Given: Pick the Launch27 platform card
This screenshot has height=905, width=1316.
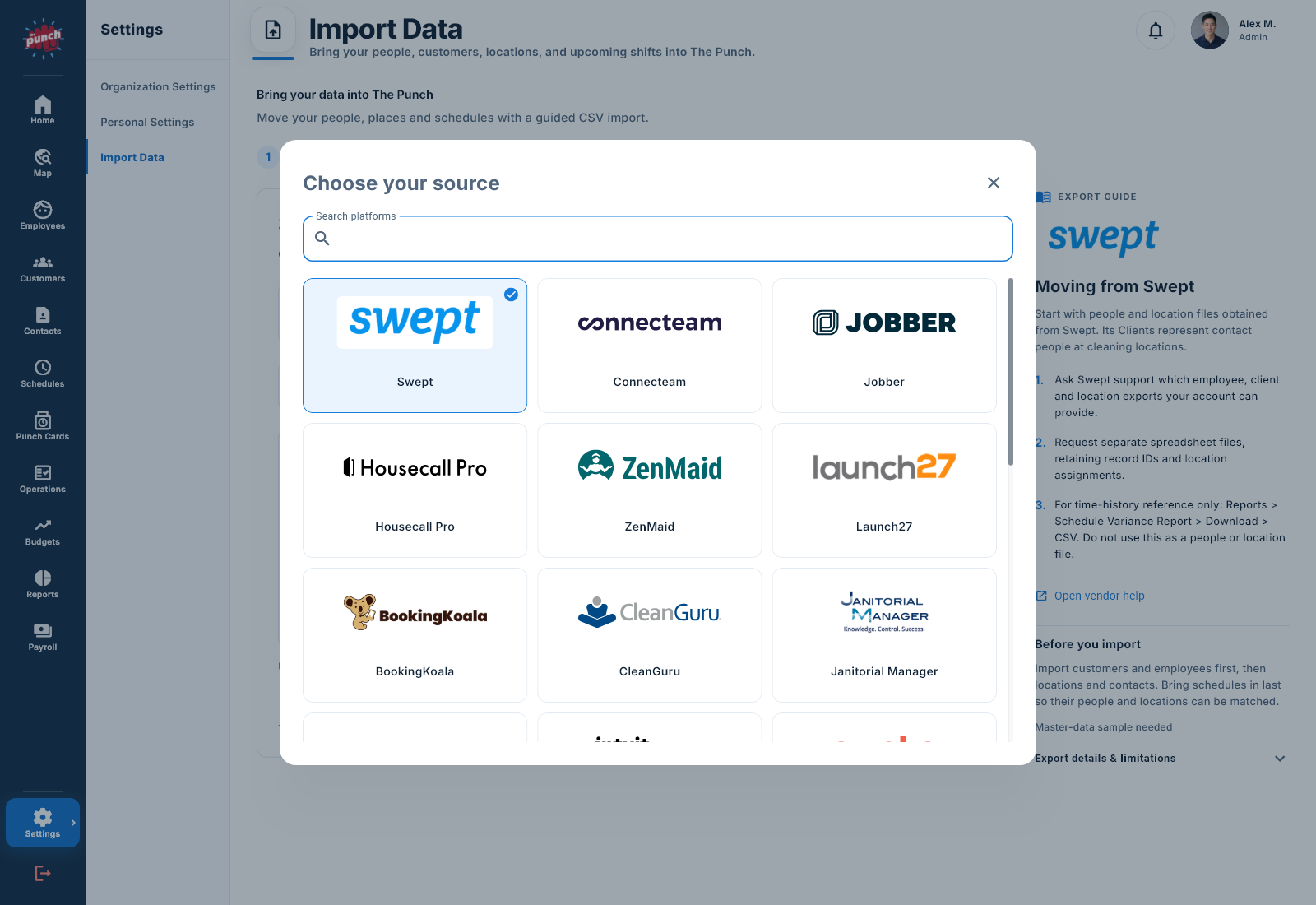Looking at the screenshot, I should [884, 490].
